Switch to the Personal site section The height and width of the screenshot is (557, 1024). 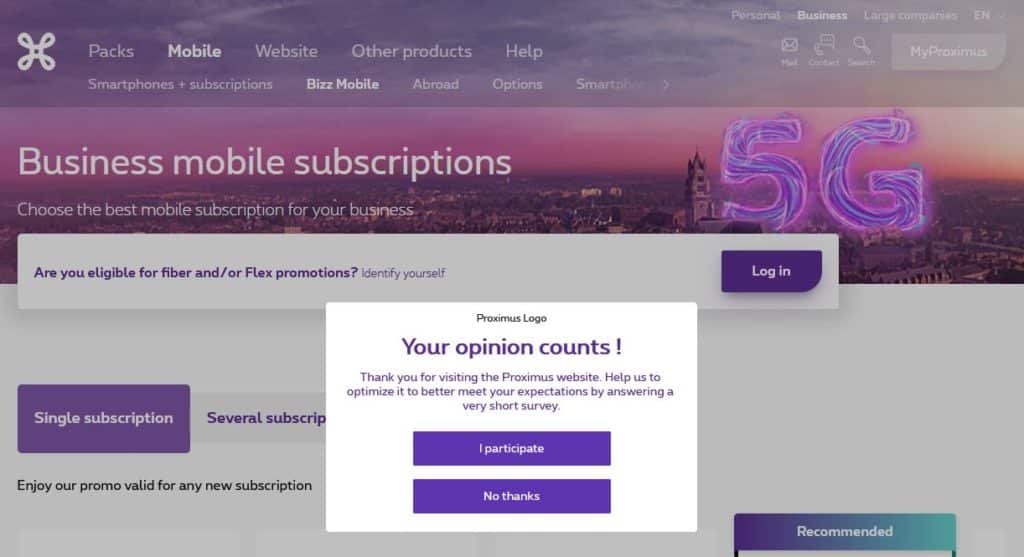point(755,15)
